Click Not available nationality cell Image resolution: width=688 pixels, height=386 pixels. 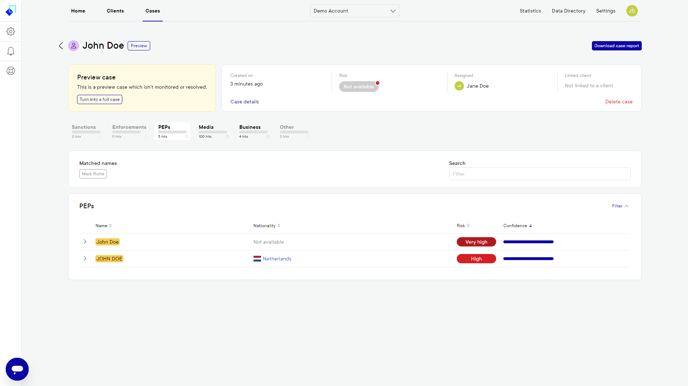coord(269,242)
